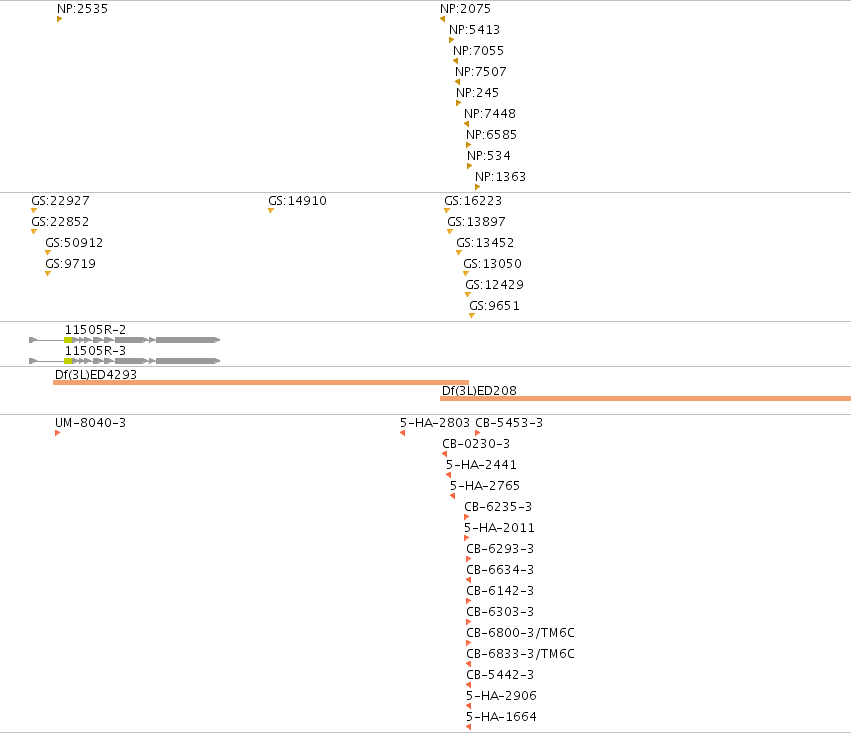
Task: Click the triangle marker under GS:9651
Action: (472, 316)
